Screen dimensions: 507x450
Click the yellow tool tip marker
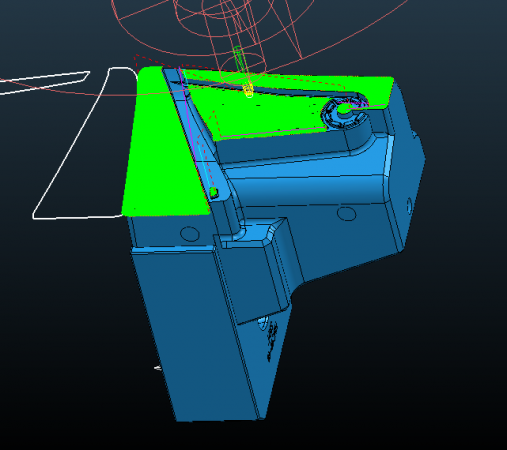(x=248, y=90)
